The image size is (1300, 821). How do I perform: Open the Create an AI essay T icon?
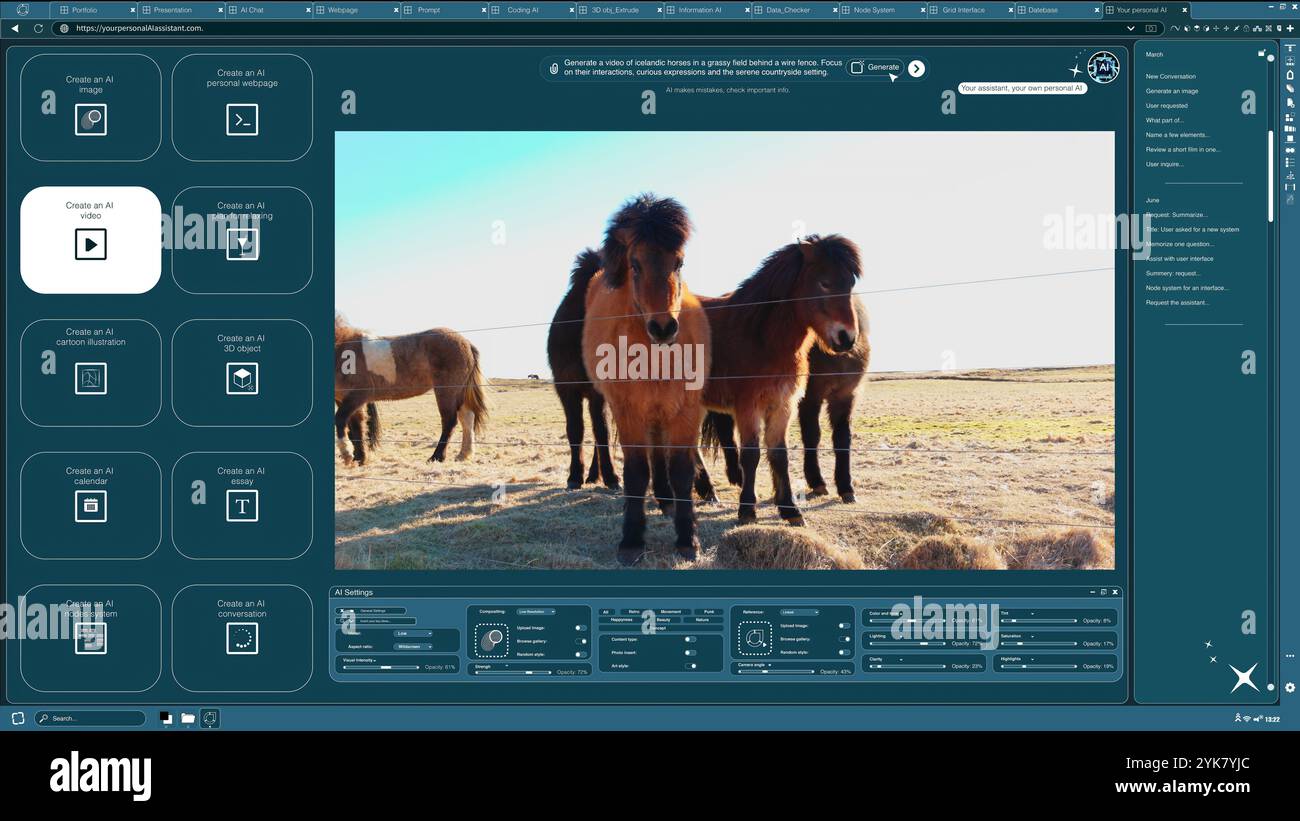pyautogui.click(x=242, y=506)
